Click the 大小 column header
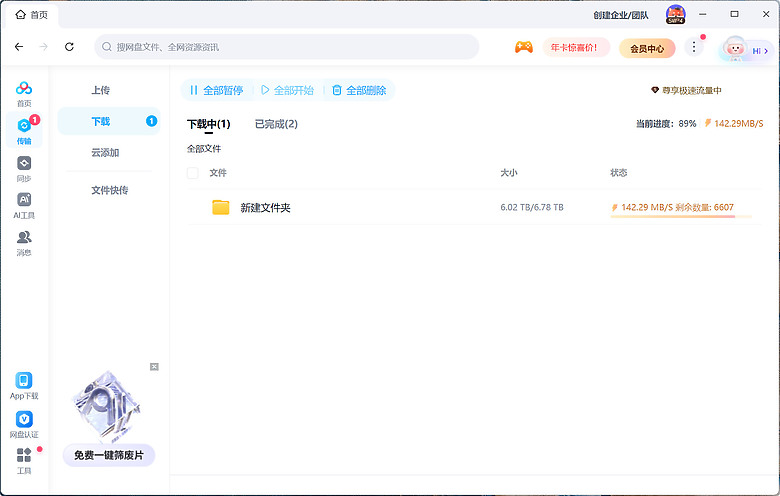780x496 pixels. (508, 173)
